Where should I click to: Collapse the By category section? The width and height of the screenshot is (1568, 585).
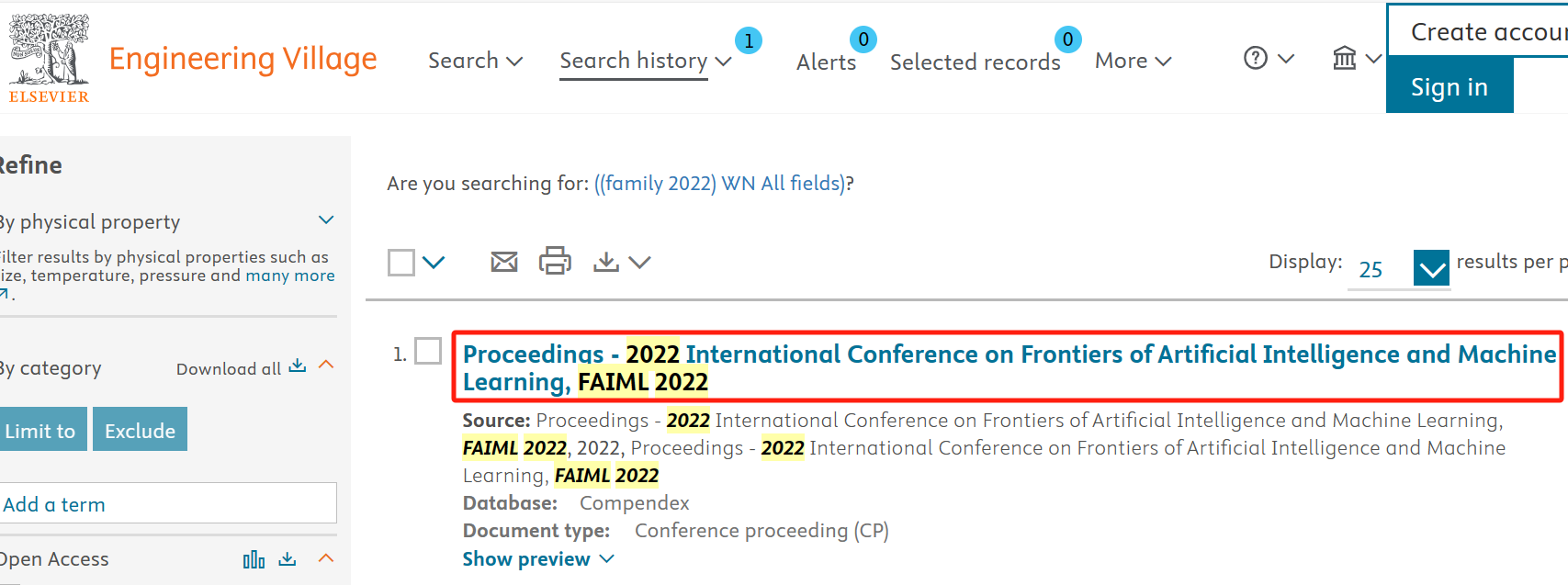click(x=326, y=366)
